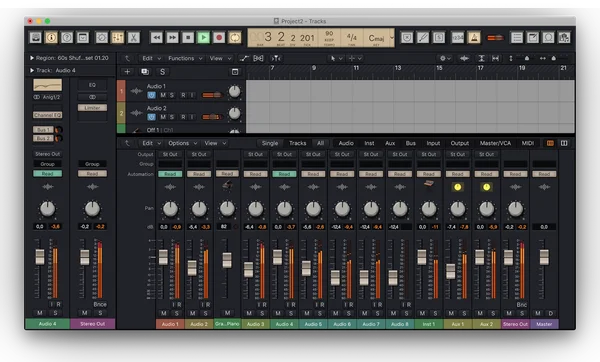Screen dimensions: 600x362
Task: Start playback with the green play button
Action: pyautogui.click(x=204, y=38)
